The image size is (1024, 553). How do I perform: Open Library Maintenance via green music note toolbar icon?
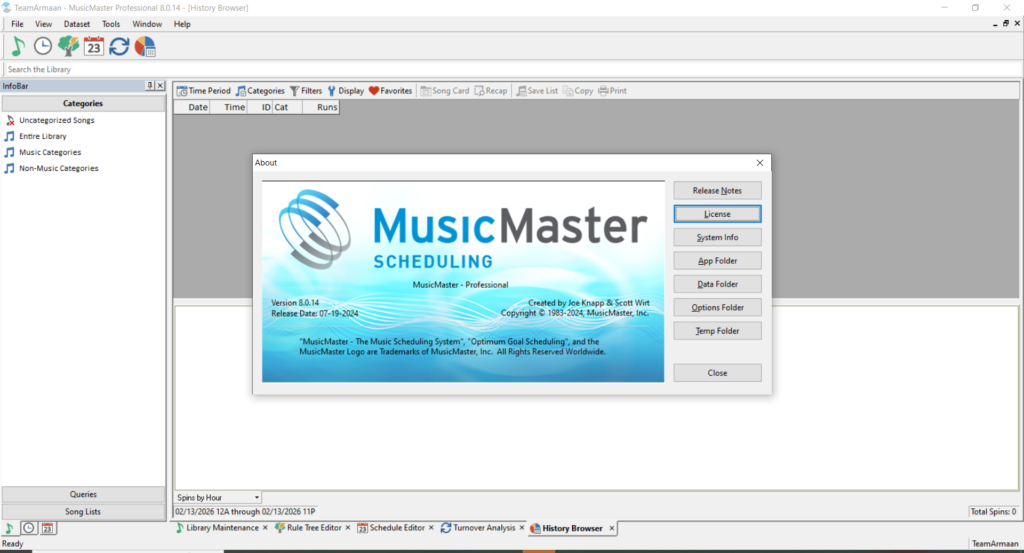point(18,46)
